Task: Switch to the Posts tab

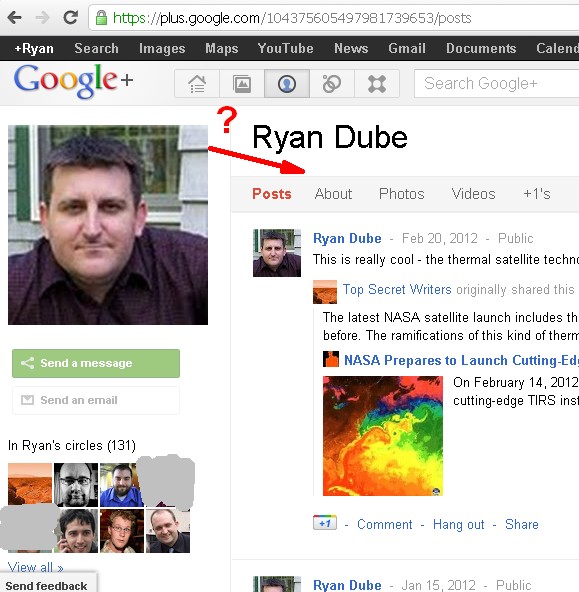Action: click(272, 194)
